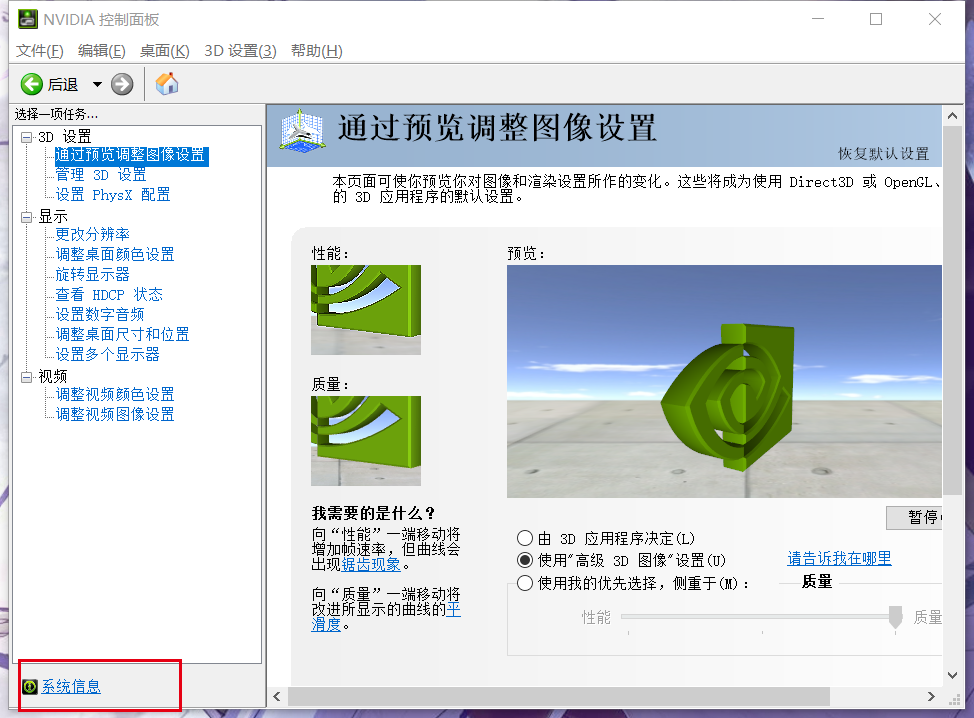Click the vertical scrollbar up arrow

pos(952,116)
